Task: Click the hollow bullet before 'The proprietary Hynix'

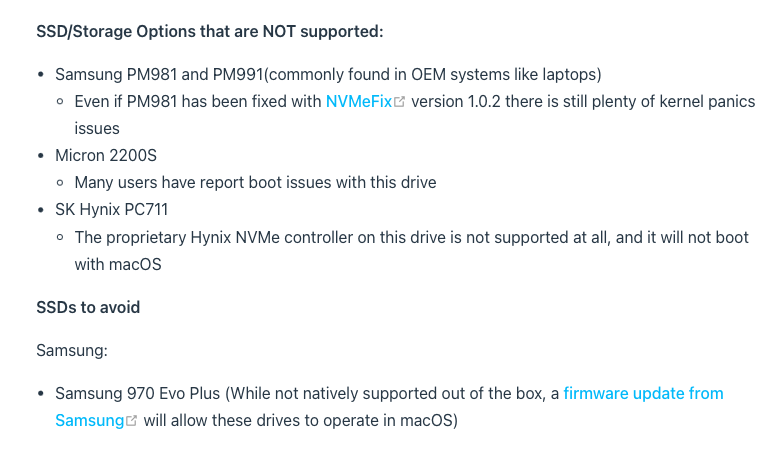Action: [x=61, y=238]
